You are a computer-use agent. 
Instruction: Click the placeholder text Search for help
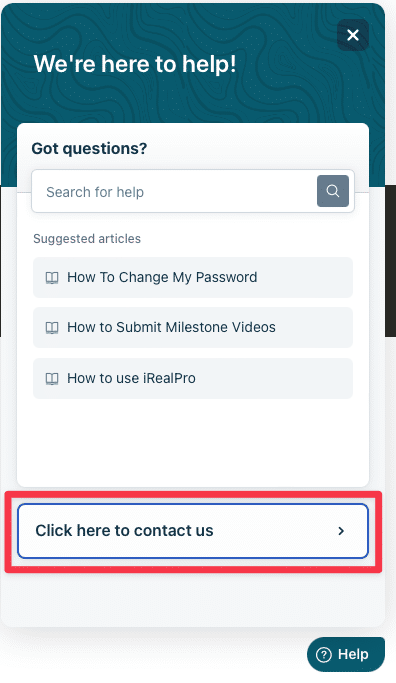click(x=95, y=192)
